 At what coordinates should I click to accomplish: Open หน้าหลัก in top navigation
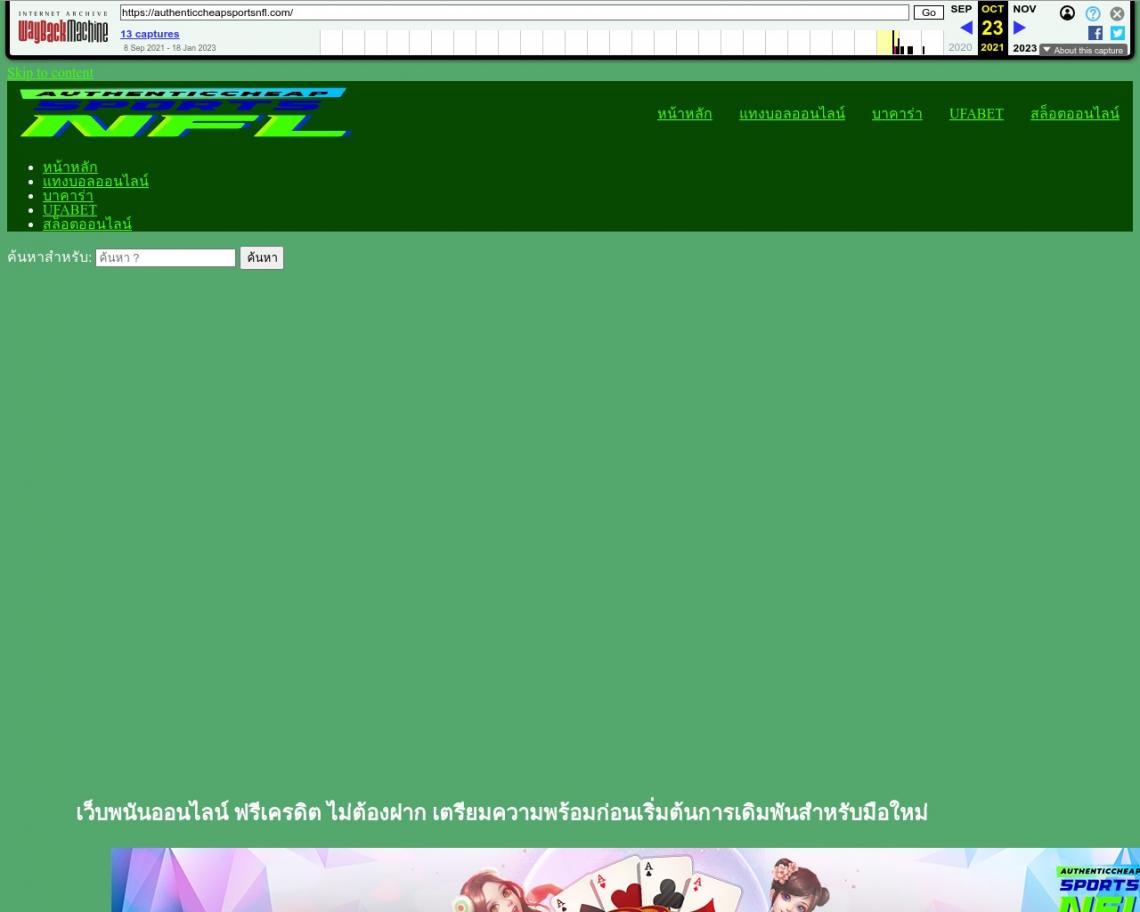tap(684, 113)
